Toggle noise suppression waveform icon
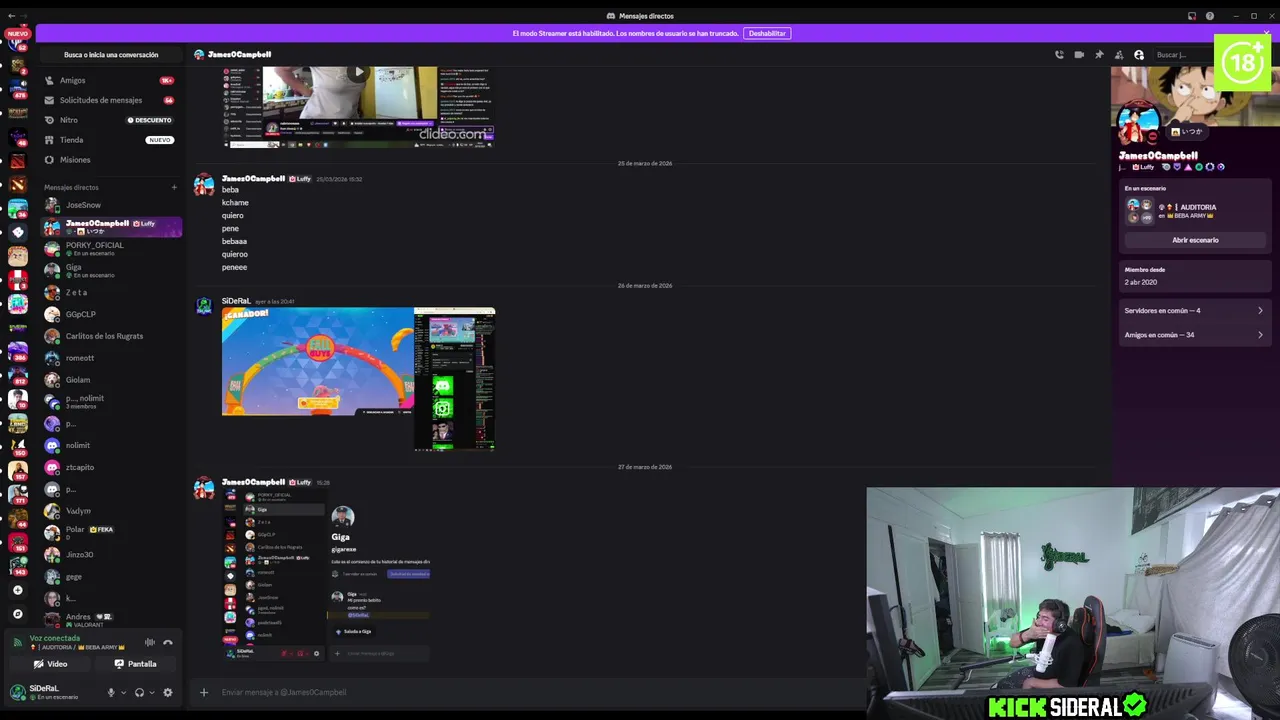 pyautogui.click(x=150, y=643)
